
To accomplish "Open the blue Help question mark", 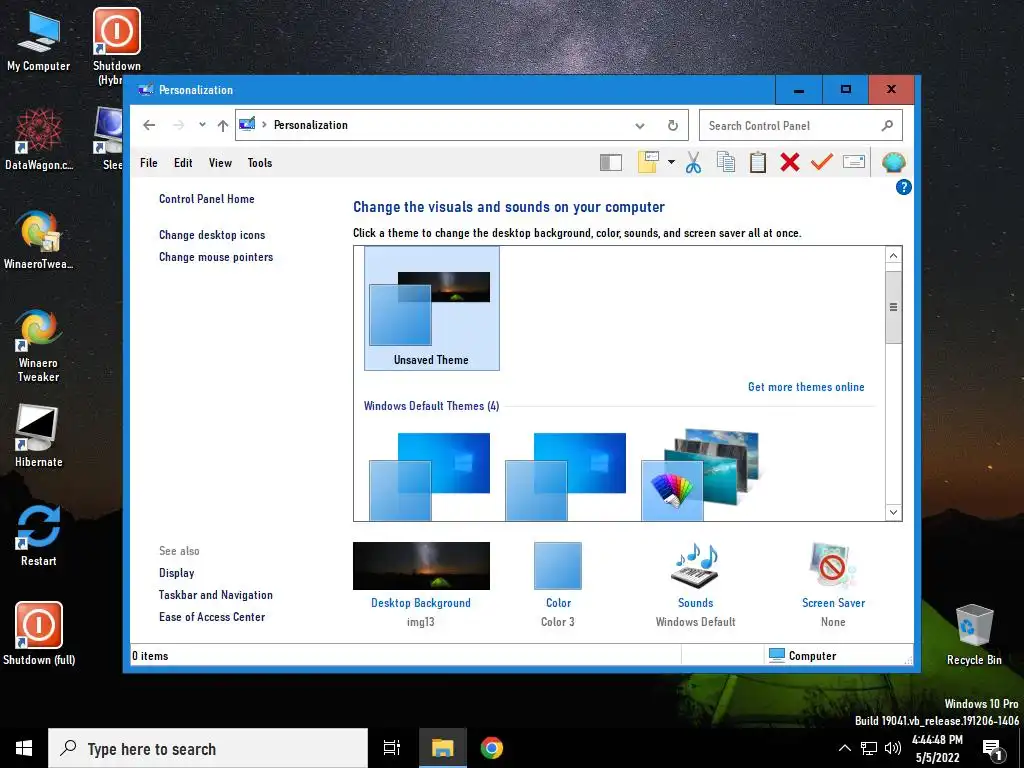I will pyautogui.click(x=903, y=187).
